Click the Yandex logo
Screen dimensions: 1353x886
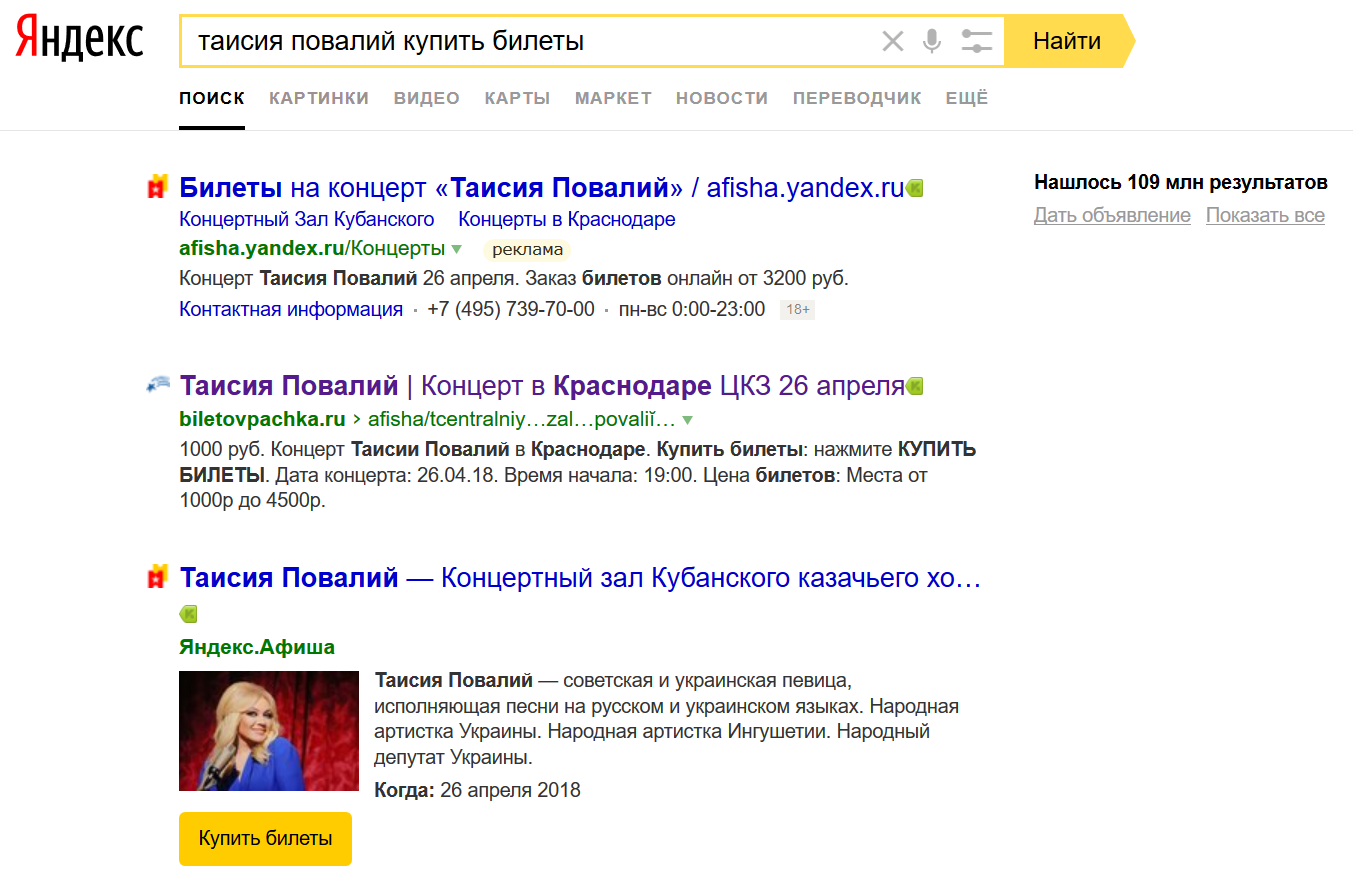click(x=79, y=40)
